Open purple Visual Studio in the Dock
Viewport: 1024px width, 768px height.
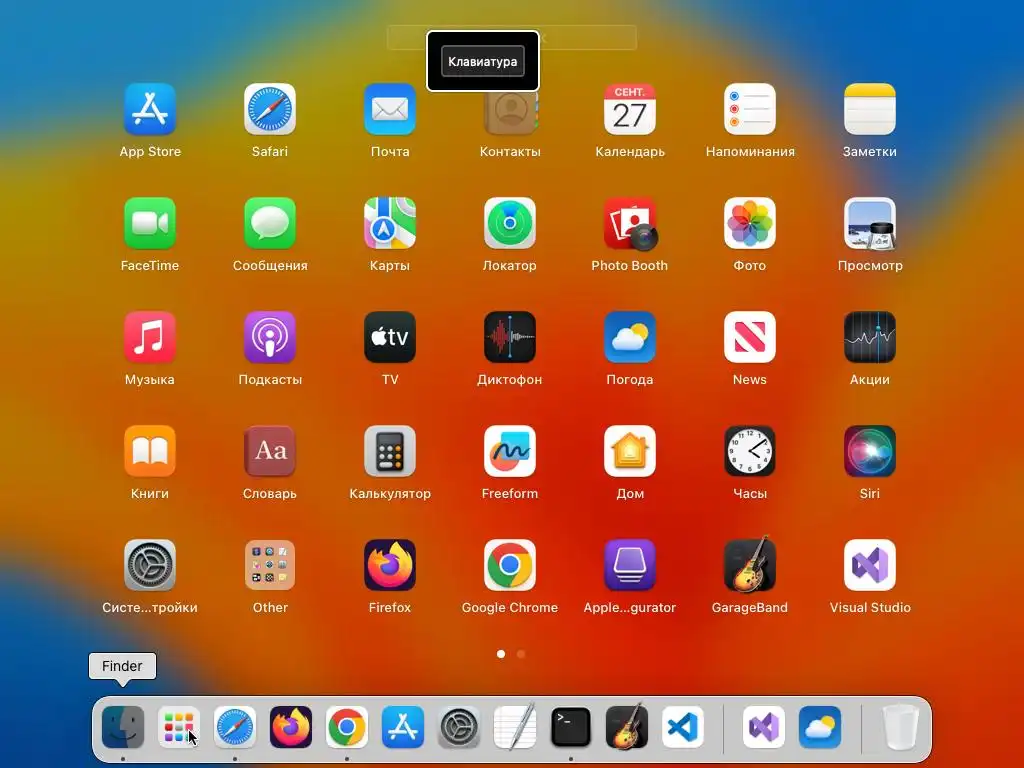[x=763, y=727]
